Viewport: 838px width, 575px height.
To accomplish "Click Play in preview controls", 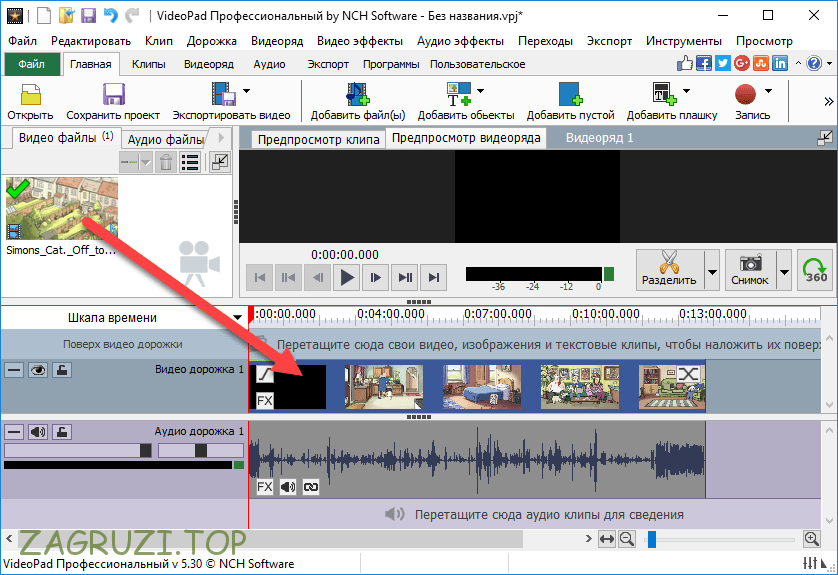I will (346, 277).
